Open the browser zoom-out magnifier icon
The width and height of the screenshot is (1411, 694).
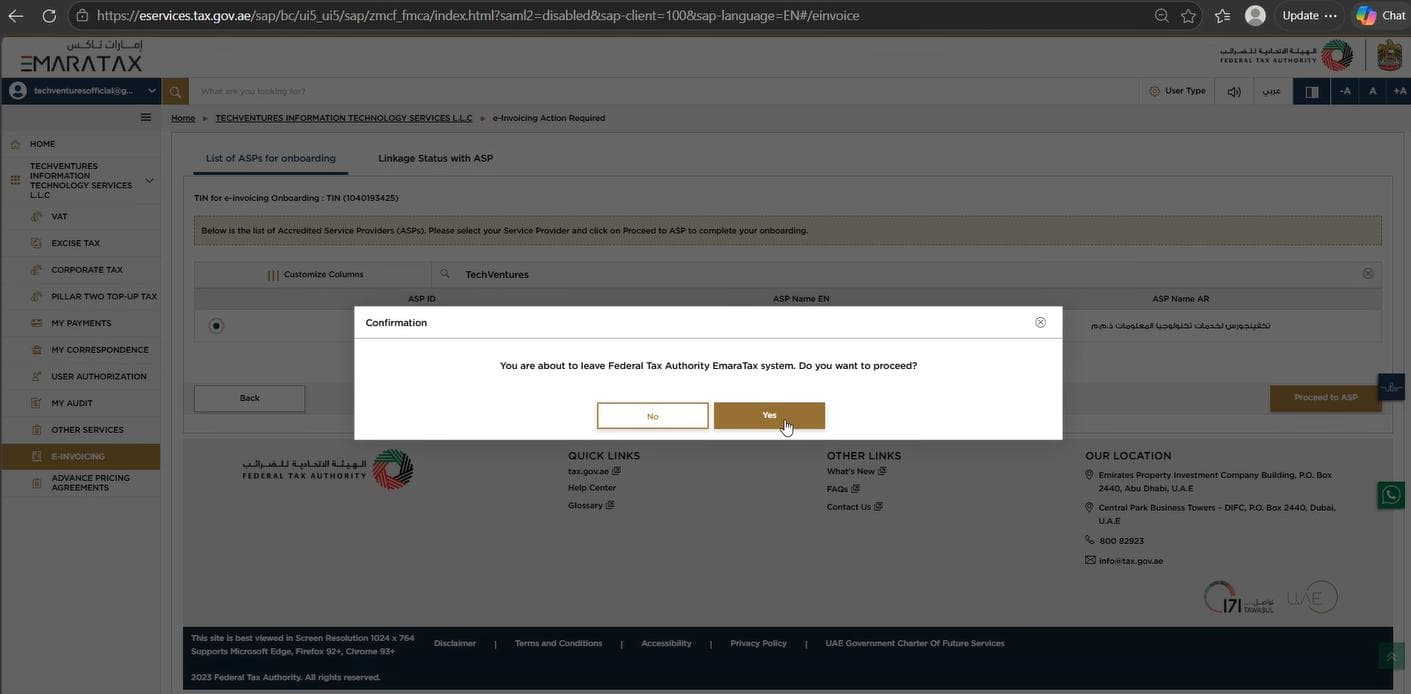pyautogui.click(x=1161, y=16)
